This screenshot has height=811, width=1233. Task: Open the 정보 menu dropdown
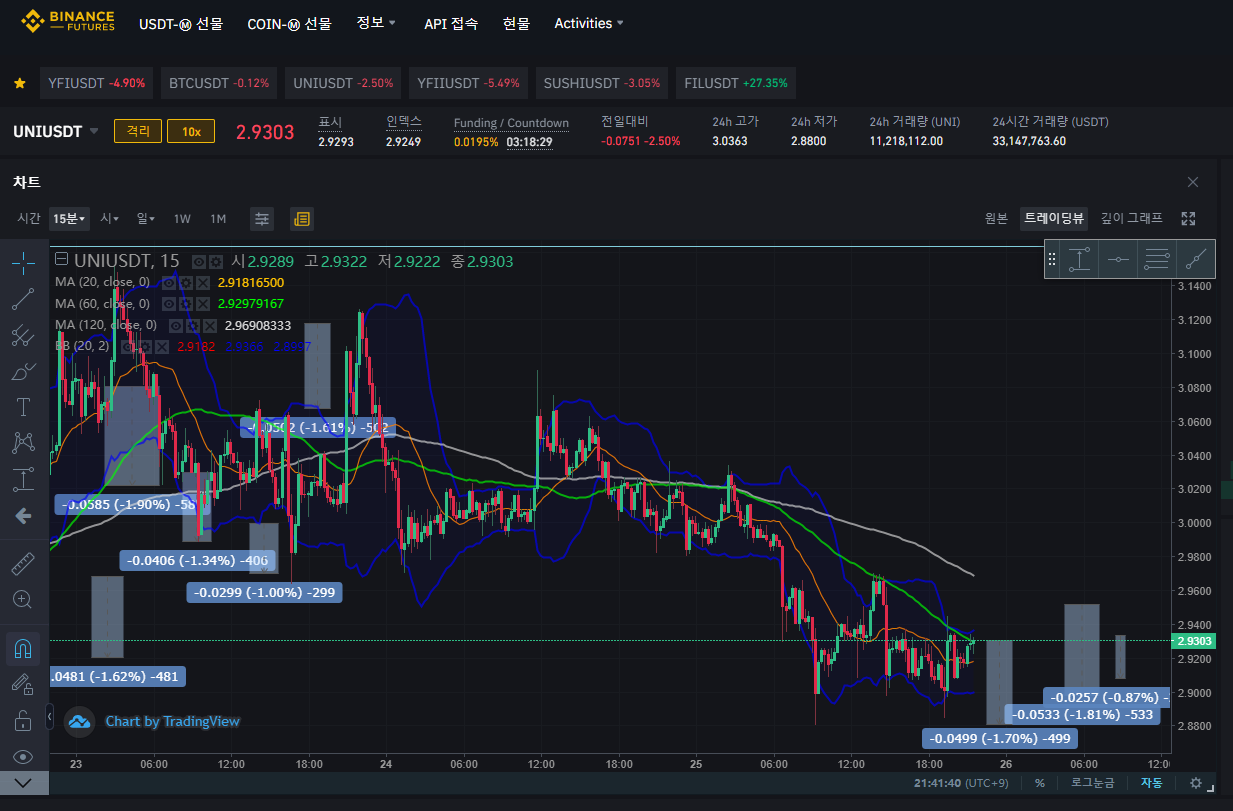(x=376, y=22)
